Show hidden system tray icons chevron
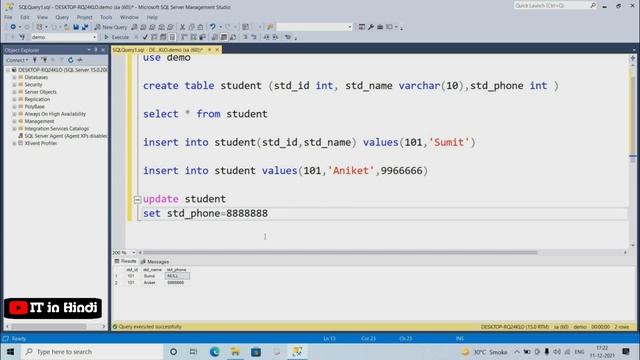This screenshot has height=360, width=640. coord(517,351)
